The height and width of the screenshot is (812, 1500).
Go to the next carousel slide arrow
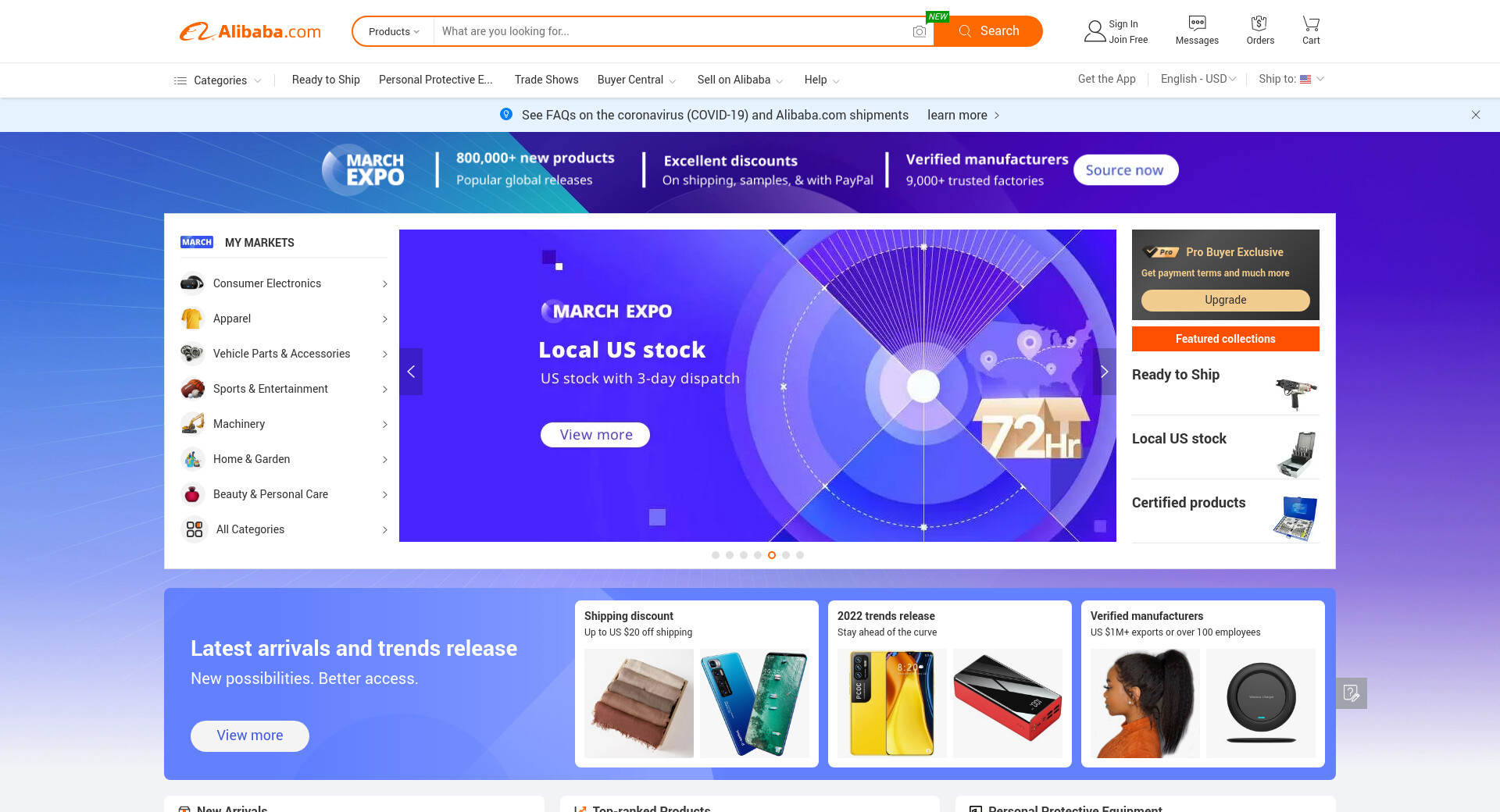point(1105,372)
